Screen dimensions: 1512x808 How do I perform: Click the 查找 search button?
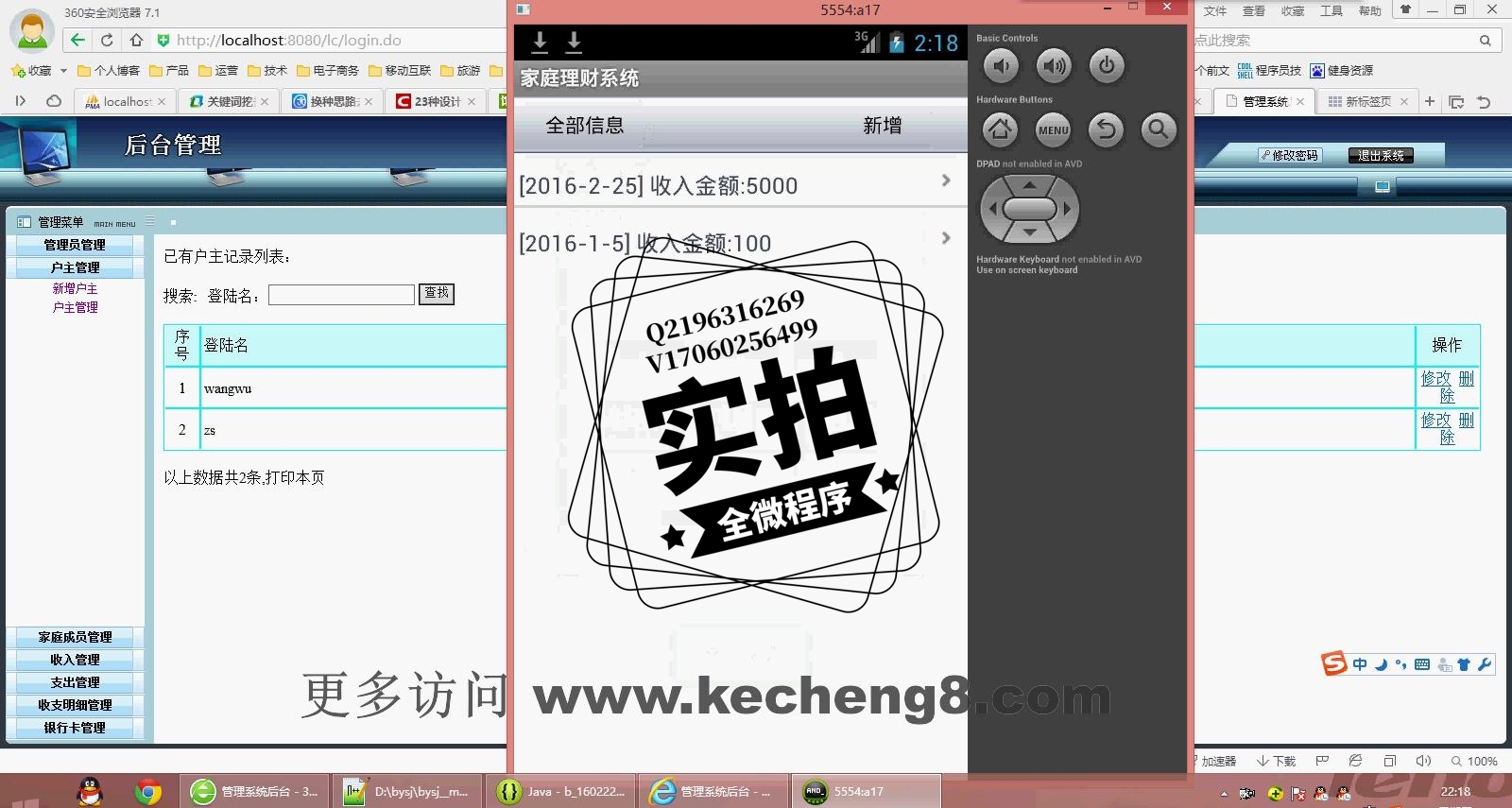click(437, 294)
